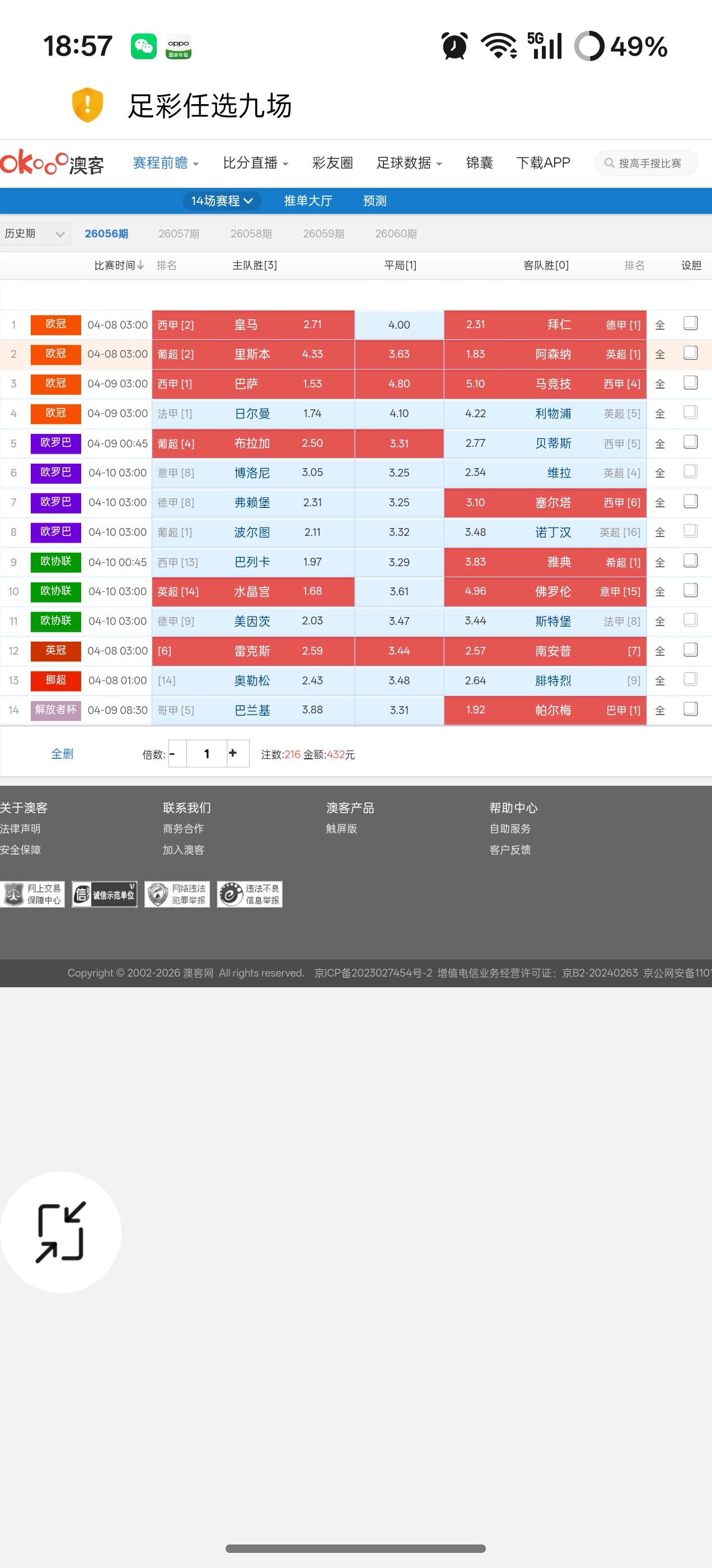Image resolution: width=712 pixels, height=1568 pixels.
Task: Select home win odds 1.74 for 日尔曼
Action: coord(312,413)
